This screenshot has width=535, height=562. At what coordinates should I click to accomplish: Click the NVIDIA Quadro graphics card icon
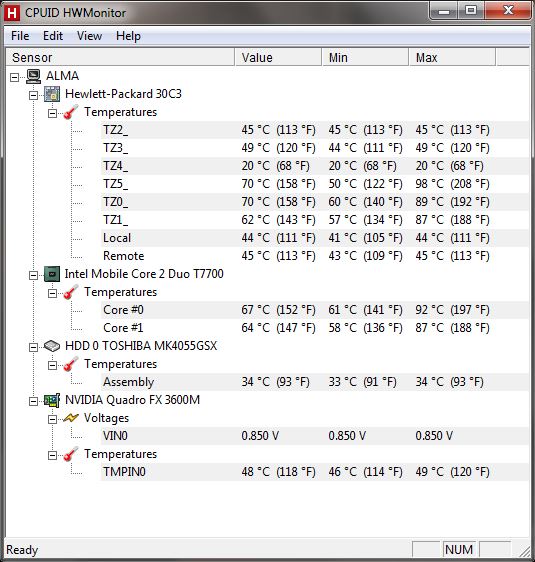click(52, 400)
